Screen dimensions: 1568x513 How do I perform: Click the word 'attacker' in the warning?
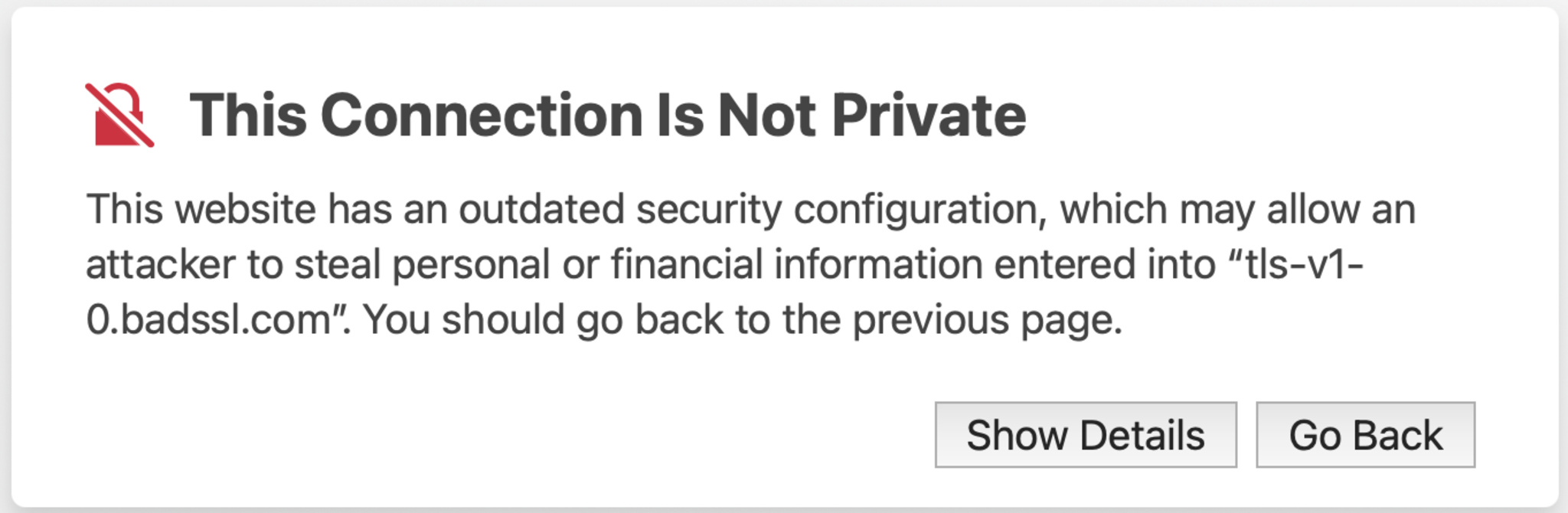[160, 264]
